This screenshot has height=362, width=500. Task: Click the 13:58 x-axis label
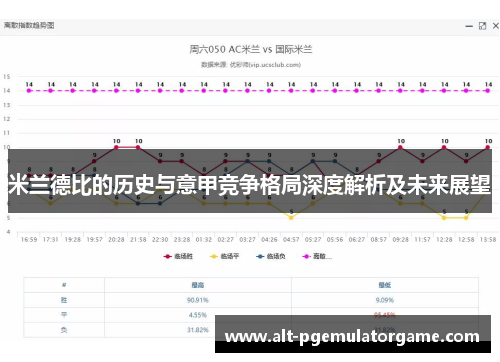pyautogui.click(x=488, y=240)
